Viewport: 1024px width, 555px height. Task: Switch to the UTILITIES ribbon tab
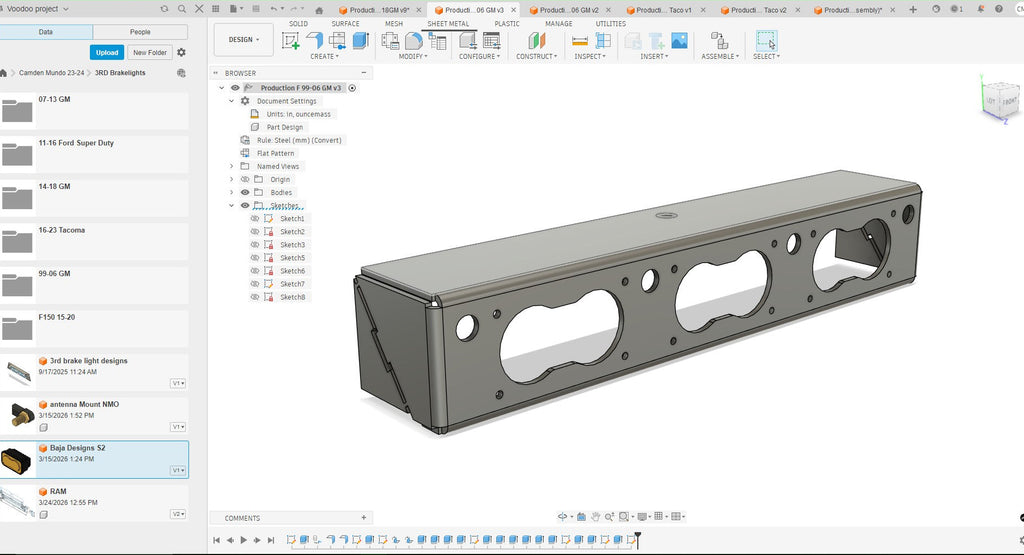tap(611, 24)
